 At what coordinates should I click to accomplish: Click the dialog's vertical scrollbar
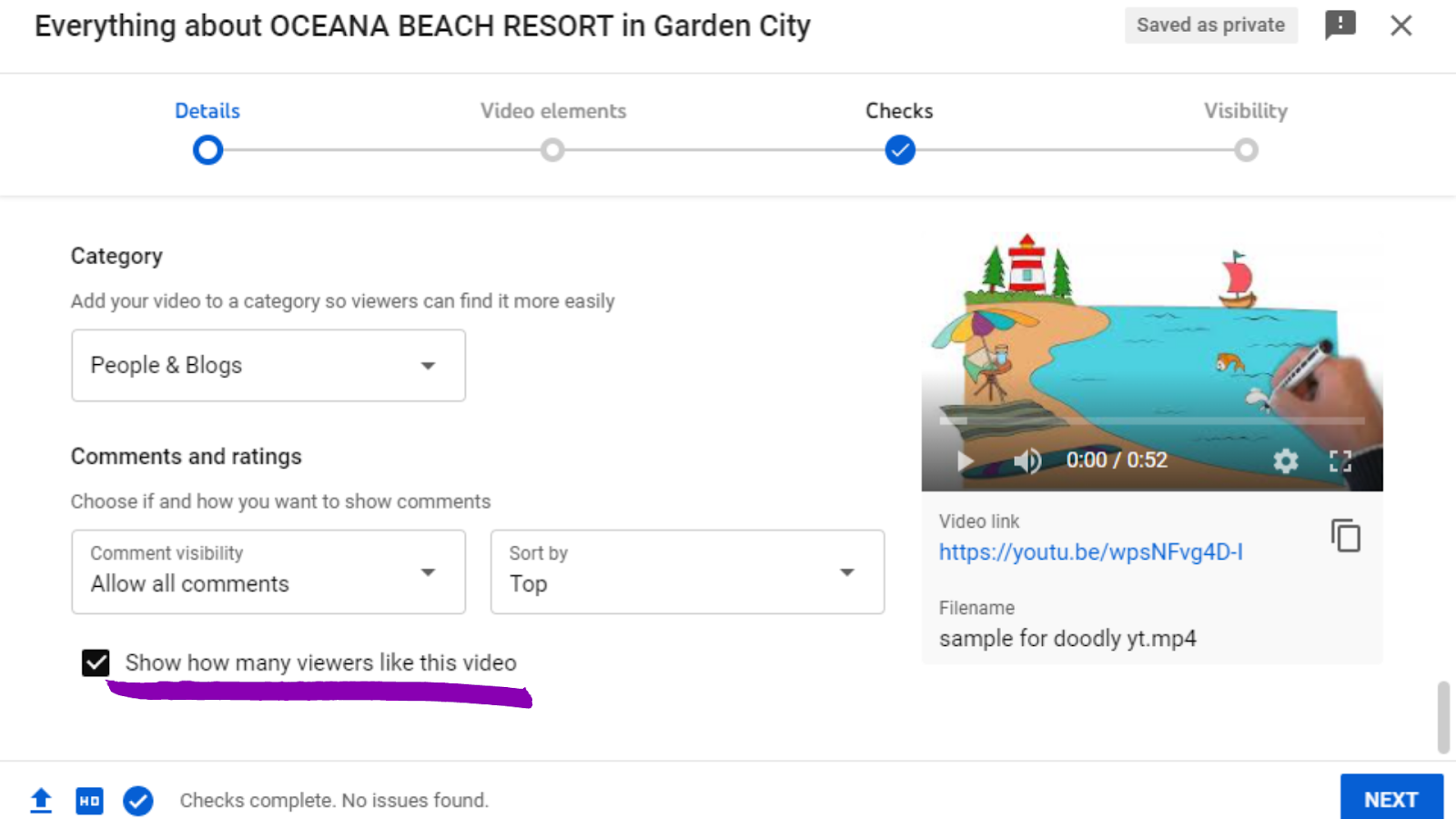click(1442, 716)
